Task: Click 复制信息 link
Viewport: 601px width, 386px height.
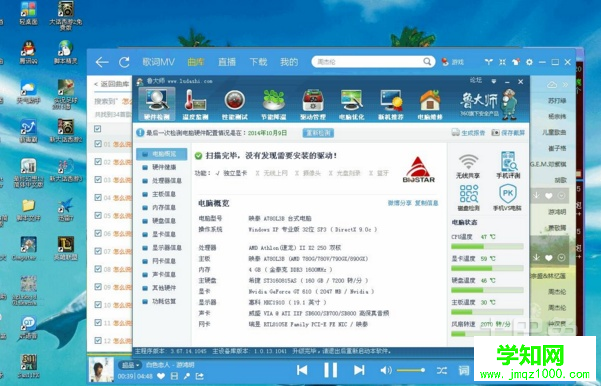Action: pyautogui.click(x=427, y=203)
